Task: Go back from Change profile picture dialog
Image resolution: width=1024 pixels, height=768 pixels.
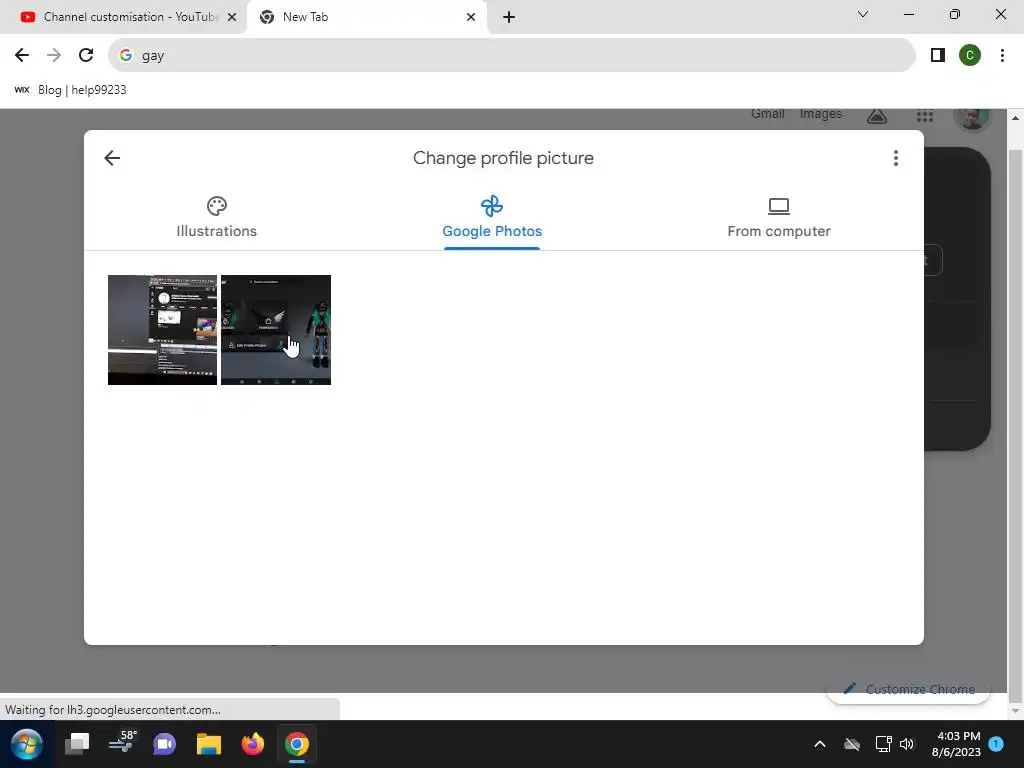Action: (112, 158)
